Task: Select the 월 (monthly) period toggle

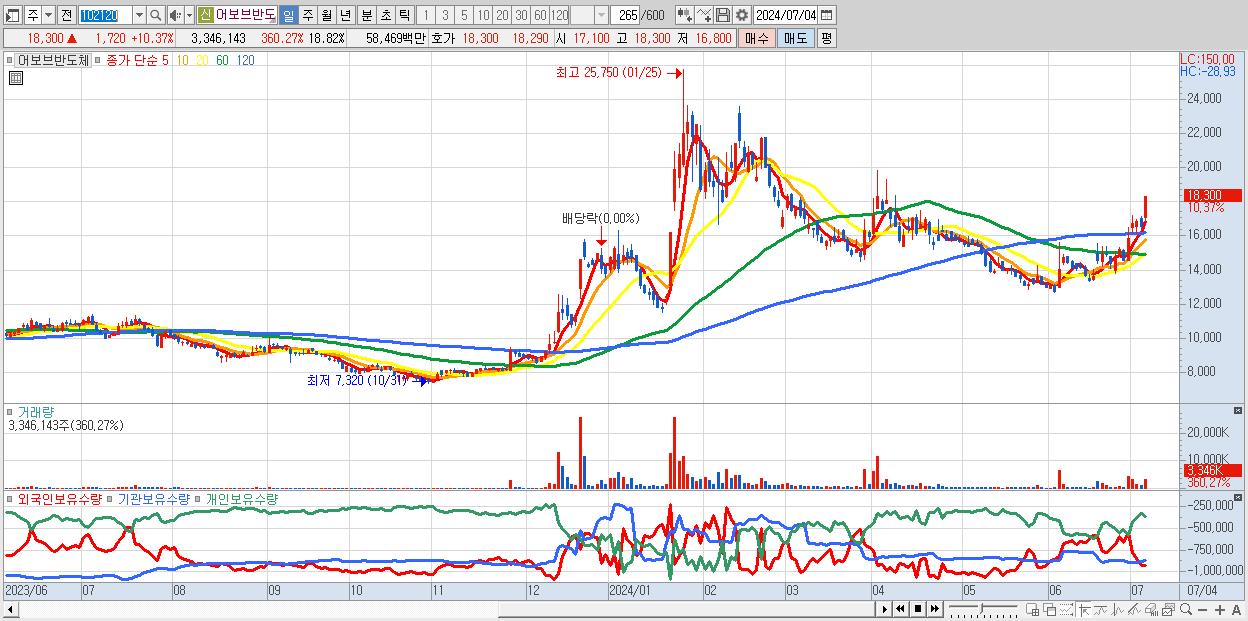Action: pyautogui.click(x=326, y=16)
